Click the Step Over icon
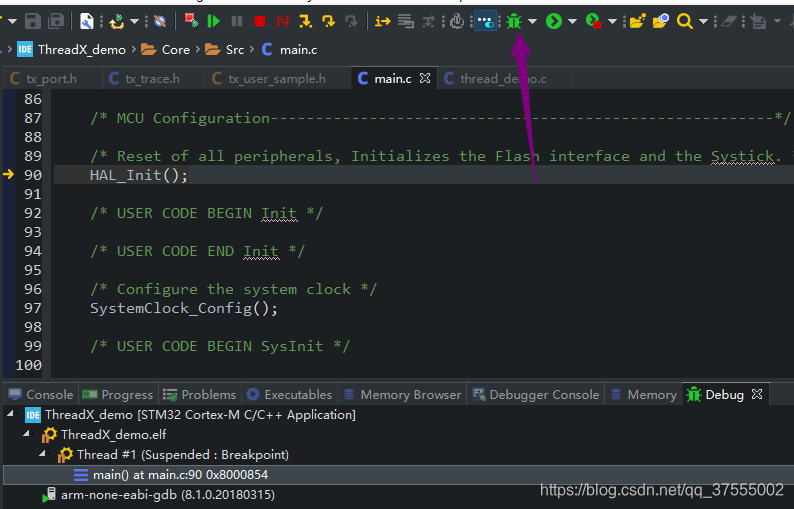The image size is (794, 509). (x=328, y=21)
